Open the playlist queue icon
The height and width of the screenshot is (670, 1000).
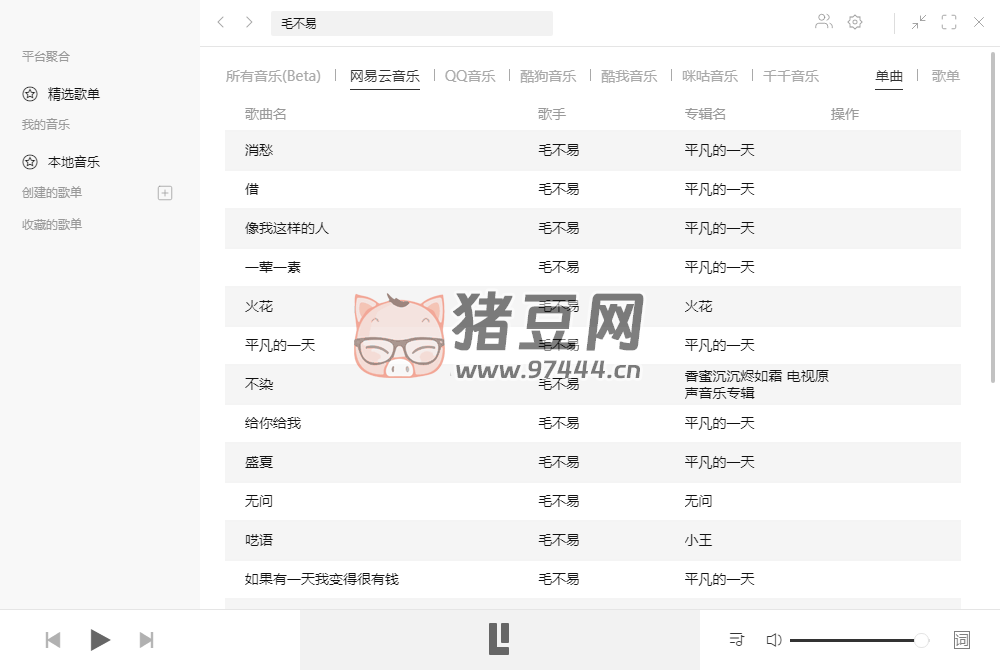737,640
